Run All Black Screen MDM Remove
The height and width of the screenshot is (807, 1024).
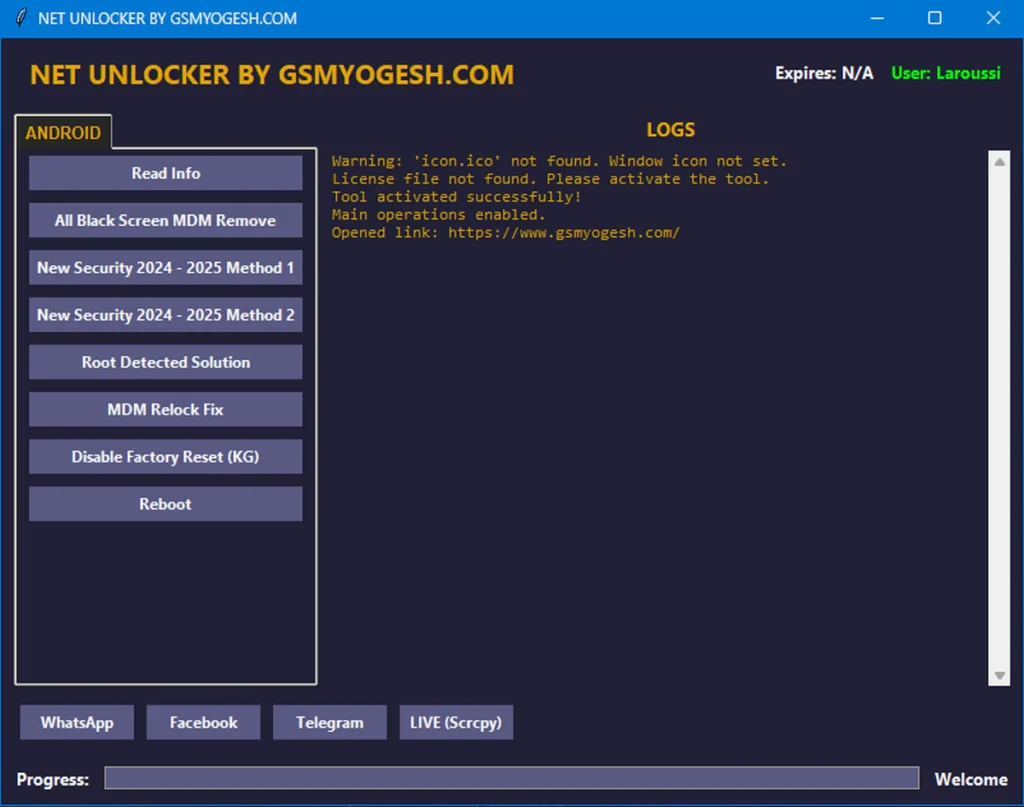click(165, 220)
